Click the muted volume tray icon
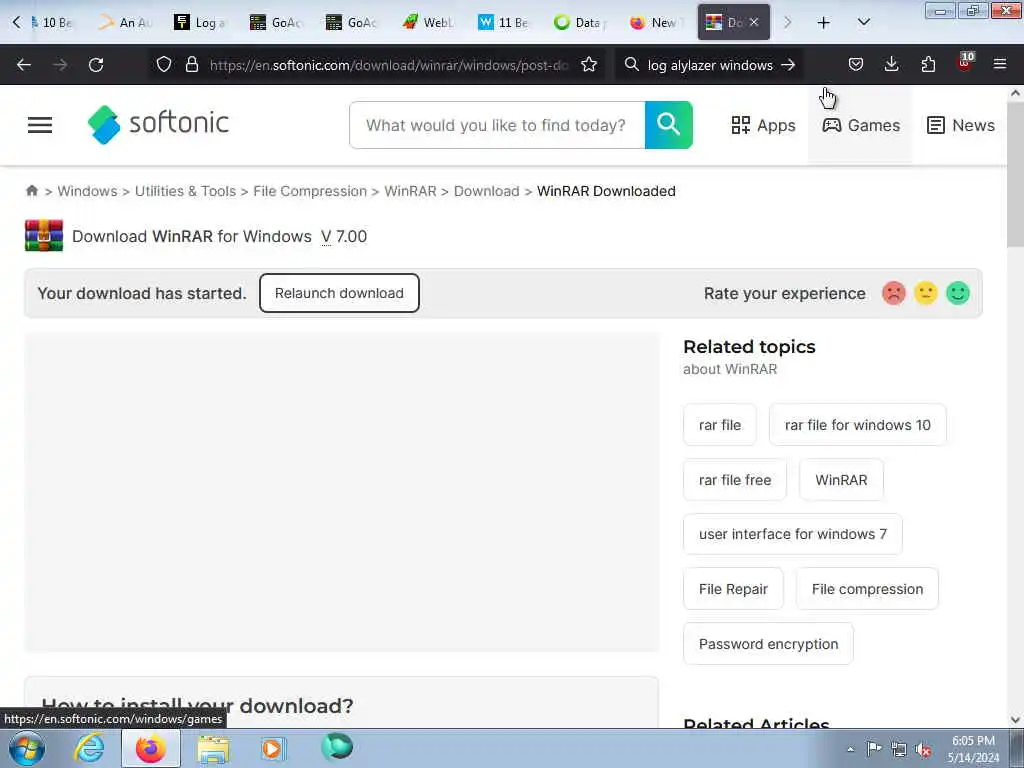The image size is (1024, 768). (923, 750)
